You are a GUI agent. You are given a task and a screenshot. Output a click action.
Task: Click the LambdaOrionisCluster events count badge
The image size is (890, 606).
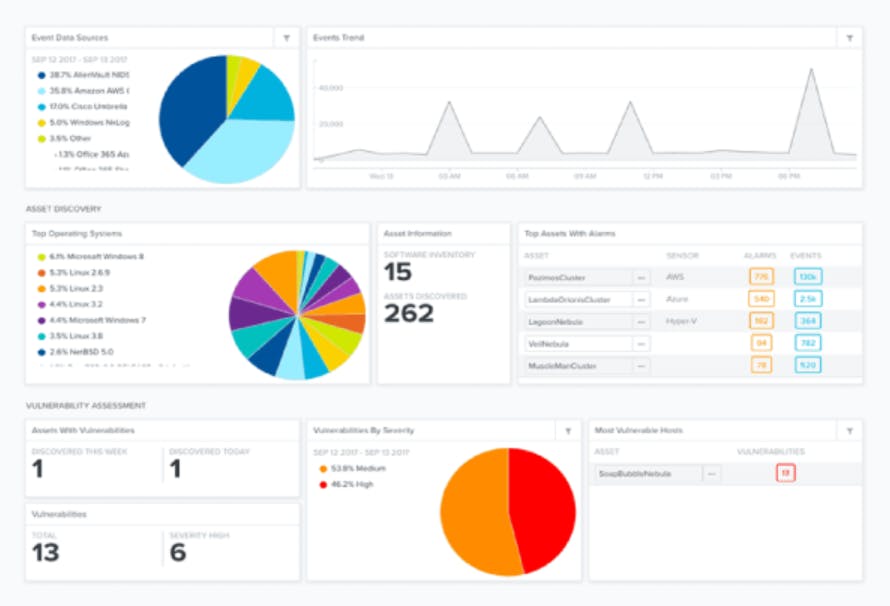807,299
